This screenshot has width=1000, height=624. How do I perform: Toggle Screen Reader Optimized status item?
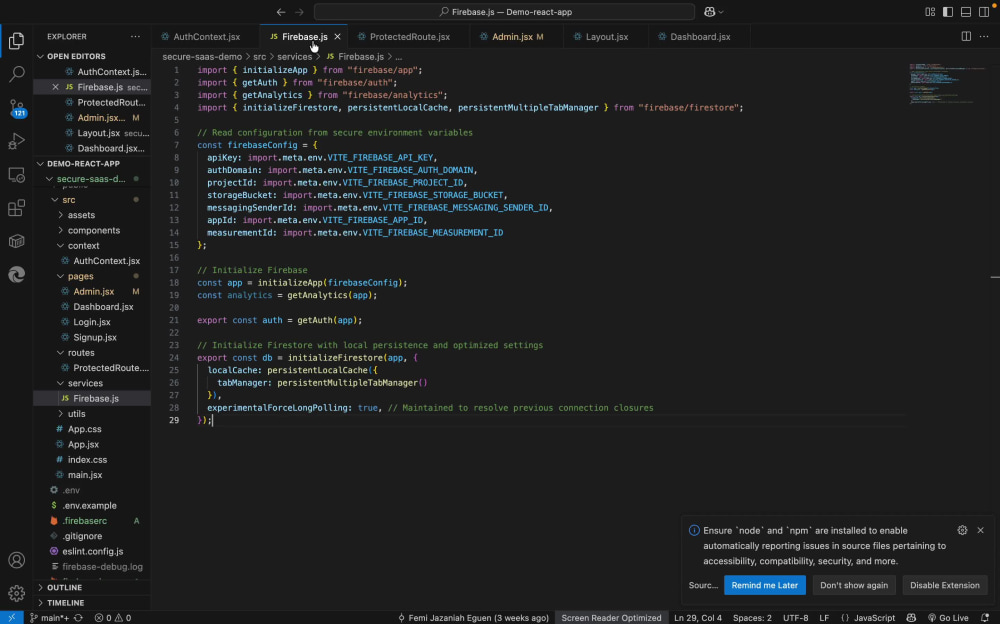[611, 618]
